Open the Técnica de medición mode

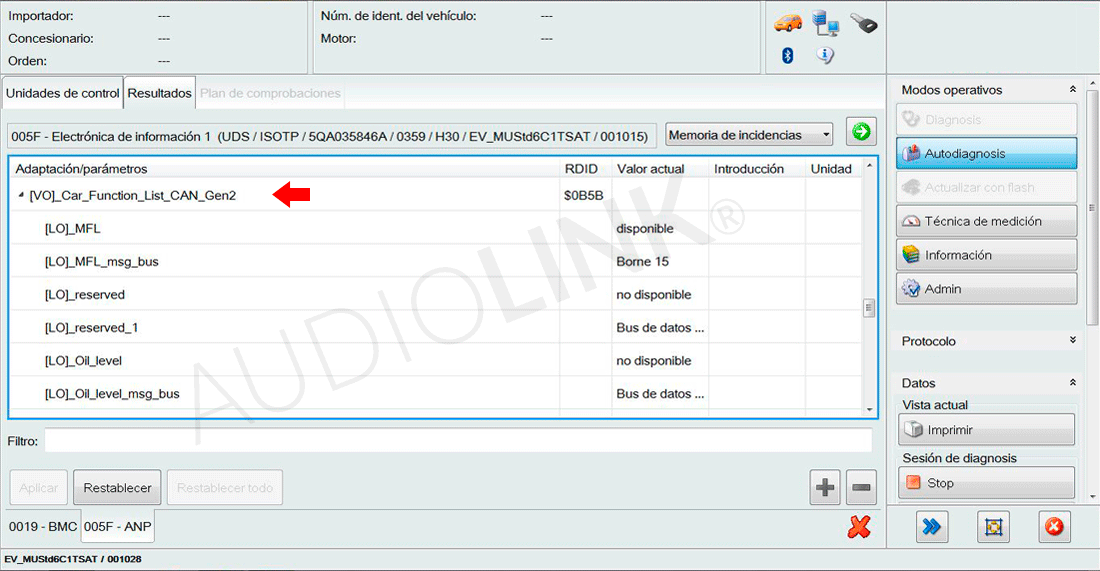click(987, 221)
